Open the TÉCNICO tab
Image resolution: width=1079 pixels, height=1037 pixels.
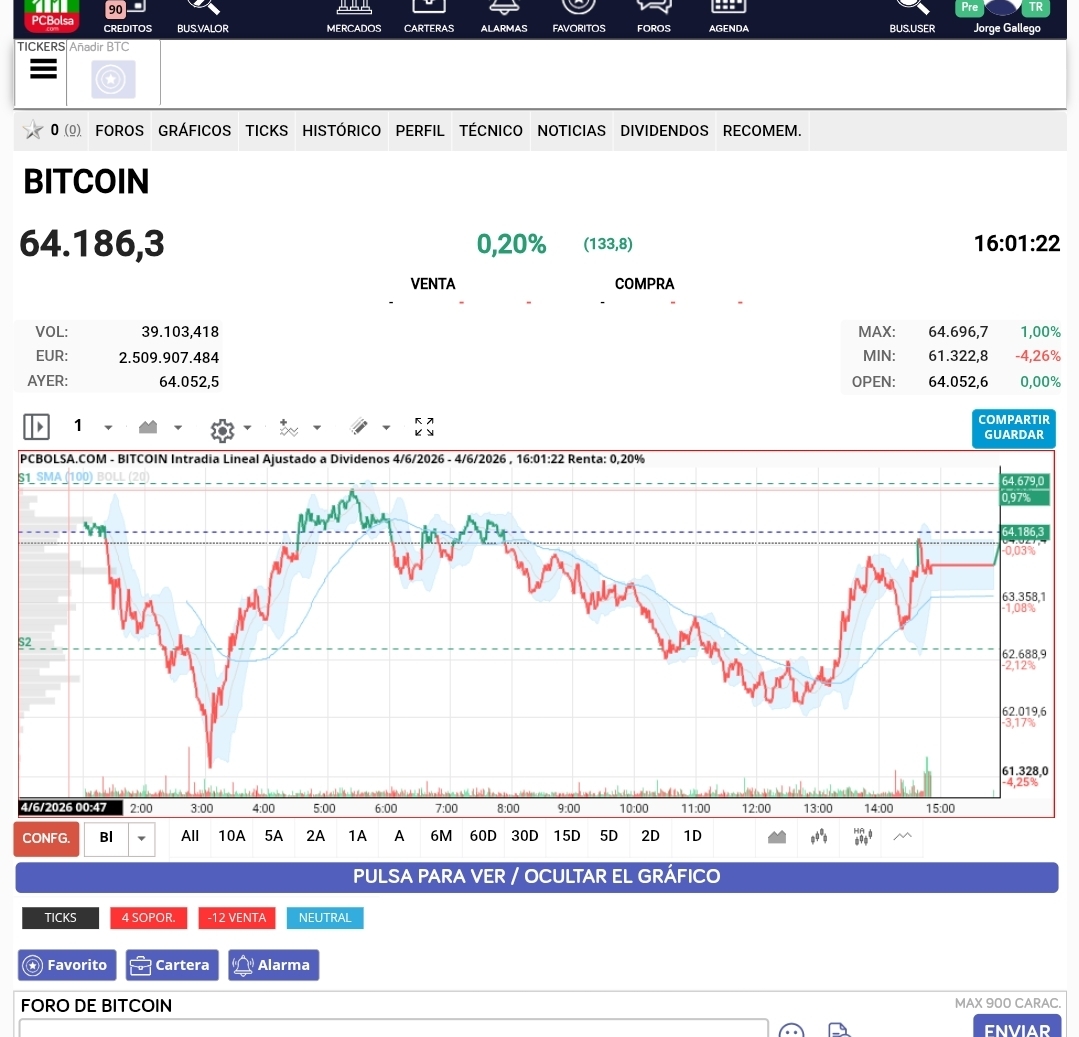pyautogui.click(x=491, y=131)
